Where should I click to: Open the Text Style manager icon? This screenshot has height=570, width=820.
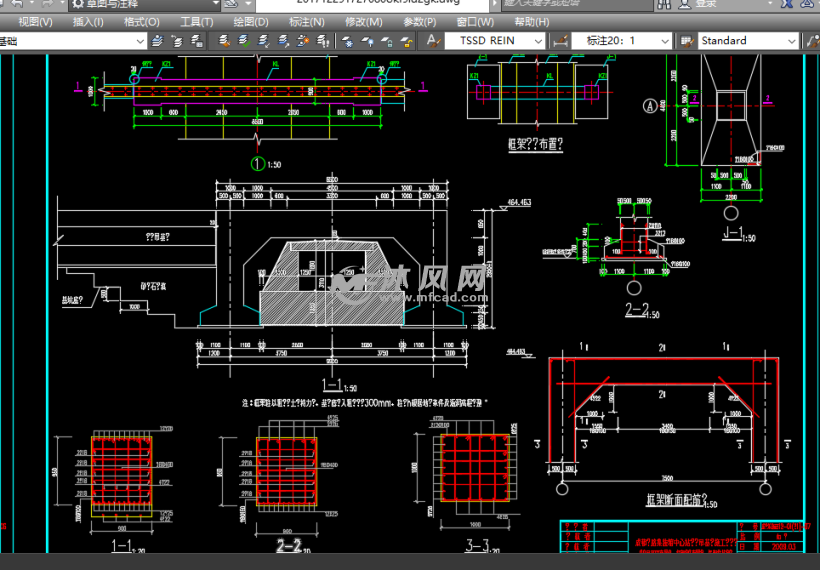(x=433, y=41)
